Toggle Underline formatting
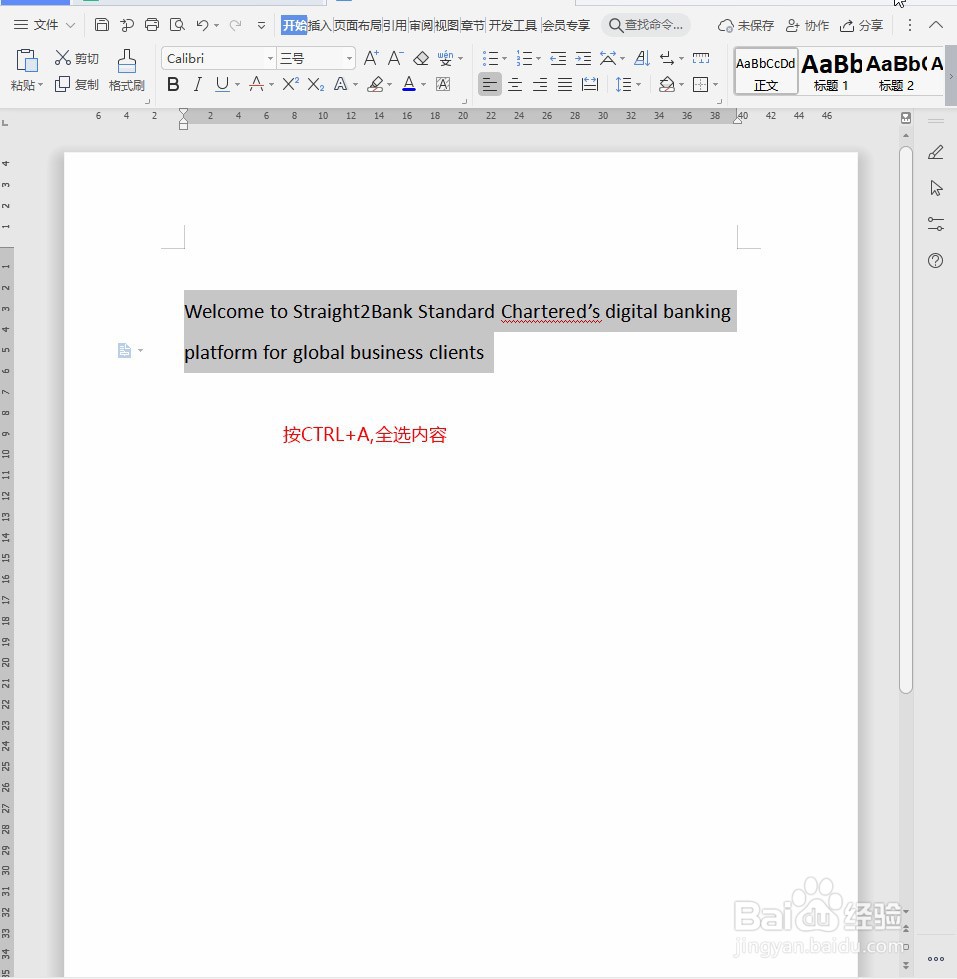 tap(222, 84)
